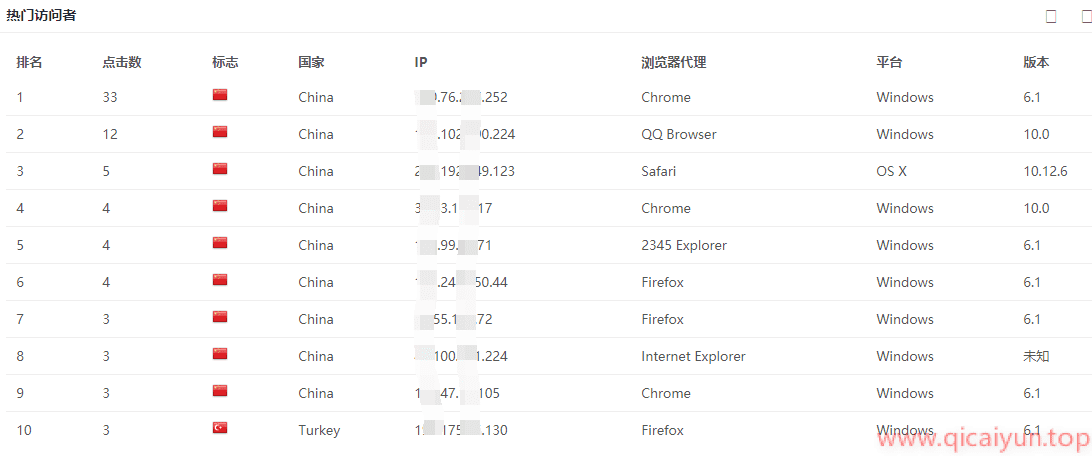The height and width of the screenshot is (456, 1092).
Task: Click the 热门访问者 panel title
Action: 41,15
